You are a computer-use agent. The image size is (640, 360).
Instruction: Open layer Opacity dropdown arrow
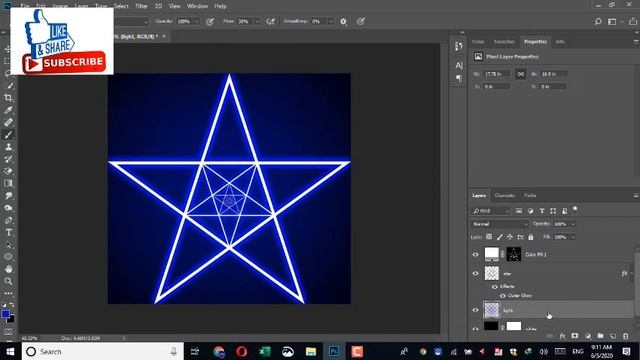pos(573,224)
